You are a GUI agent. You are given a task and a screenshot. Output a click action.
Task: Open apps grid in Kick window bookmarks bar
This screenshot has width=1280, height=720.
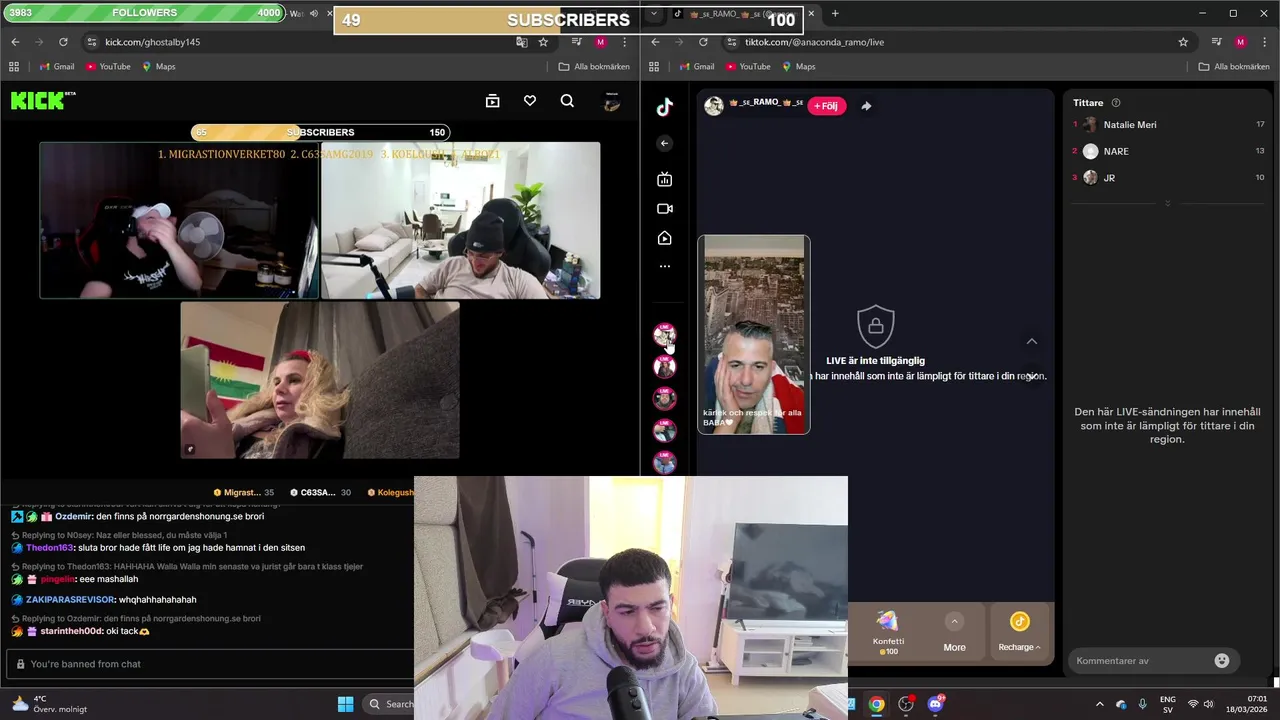pyautogui.click(x=14, y=66)
